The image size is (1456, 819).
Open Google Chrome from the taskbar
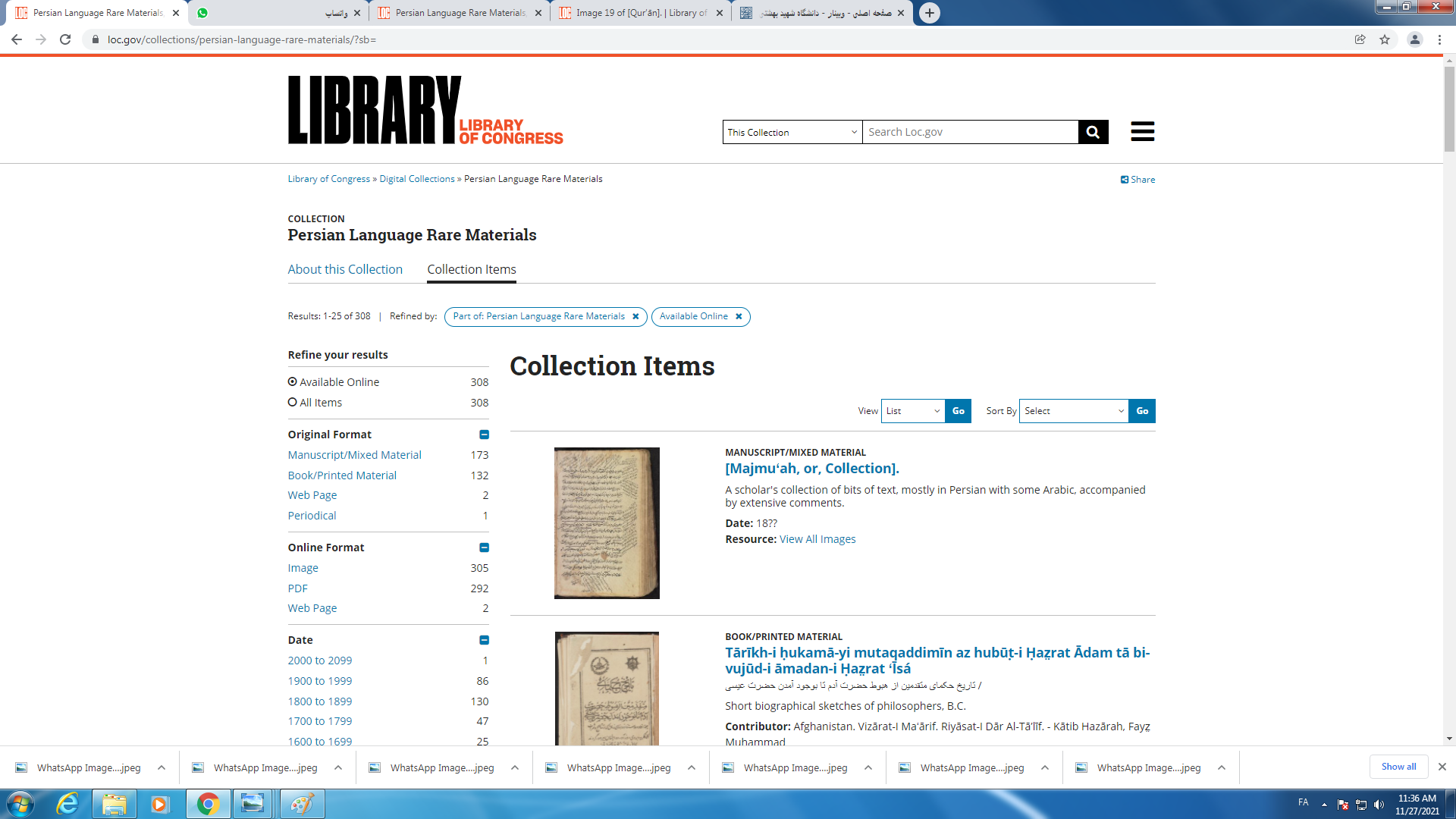208,804
